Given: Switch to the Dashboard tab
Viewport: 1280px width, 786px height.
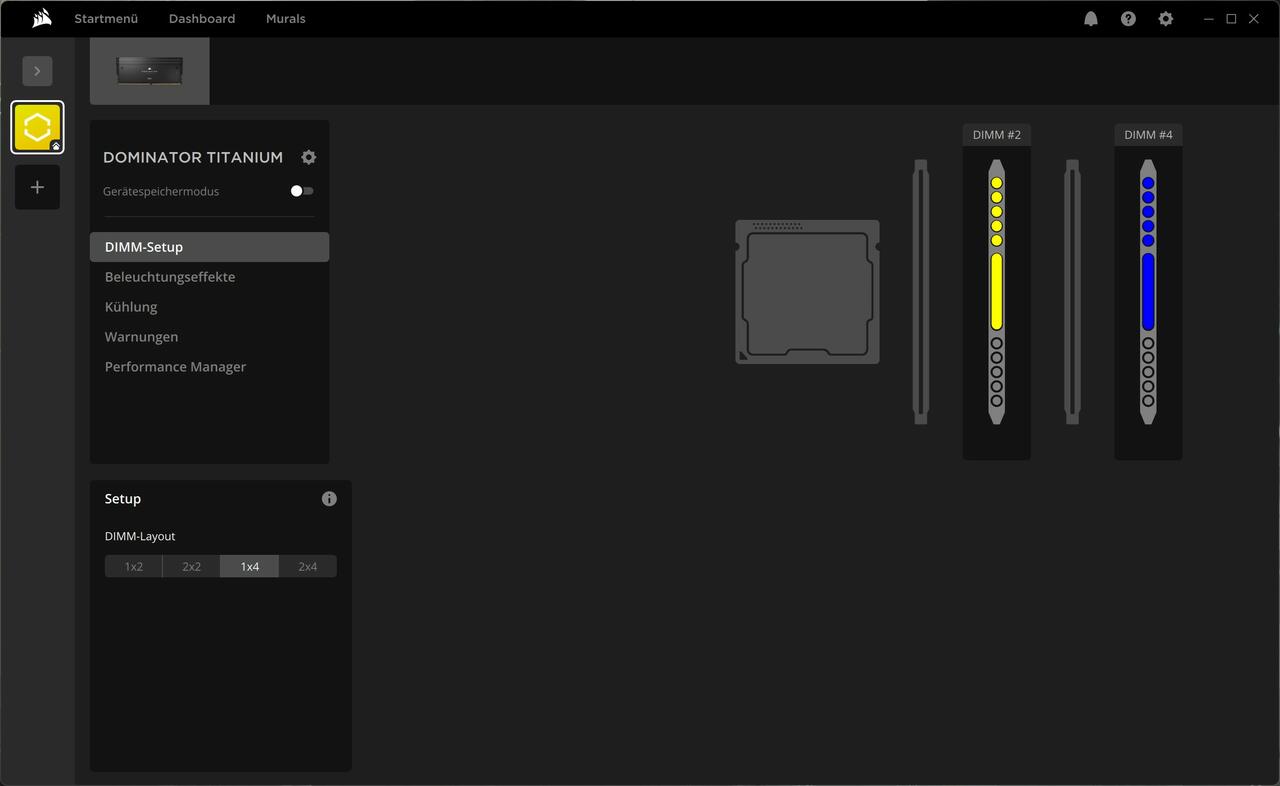Looking at the screenshot, I should pyautogui.click(x=202, y=19).
